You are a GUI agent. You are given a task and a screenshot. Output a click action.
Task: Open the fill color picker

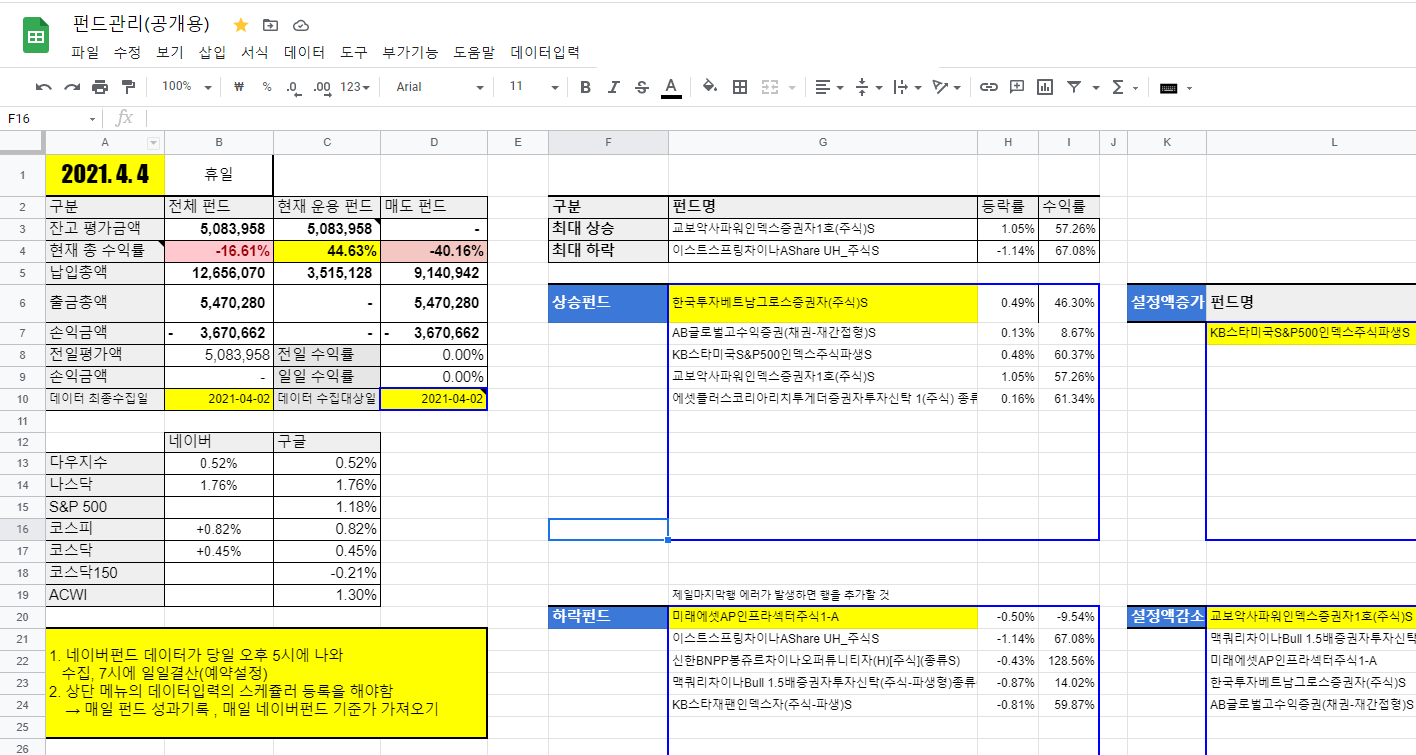(x=710, y=87)
